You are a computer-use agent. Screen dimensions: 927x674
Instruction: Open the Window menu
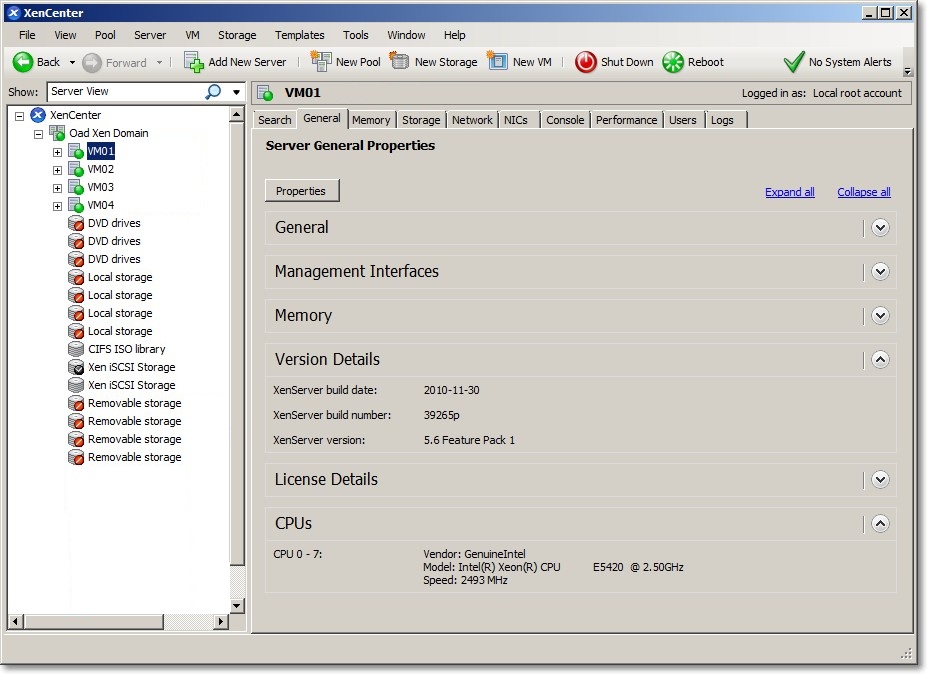point(406,35)
